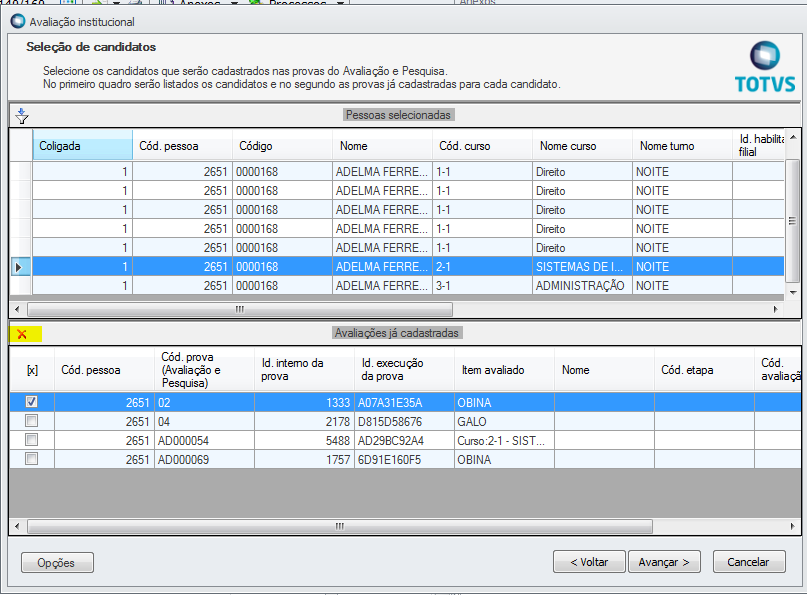Click execution id D815D58676

pos(404,422)
